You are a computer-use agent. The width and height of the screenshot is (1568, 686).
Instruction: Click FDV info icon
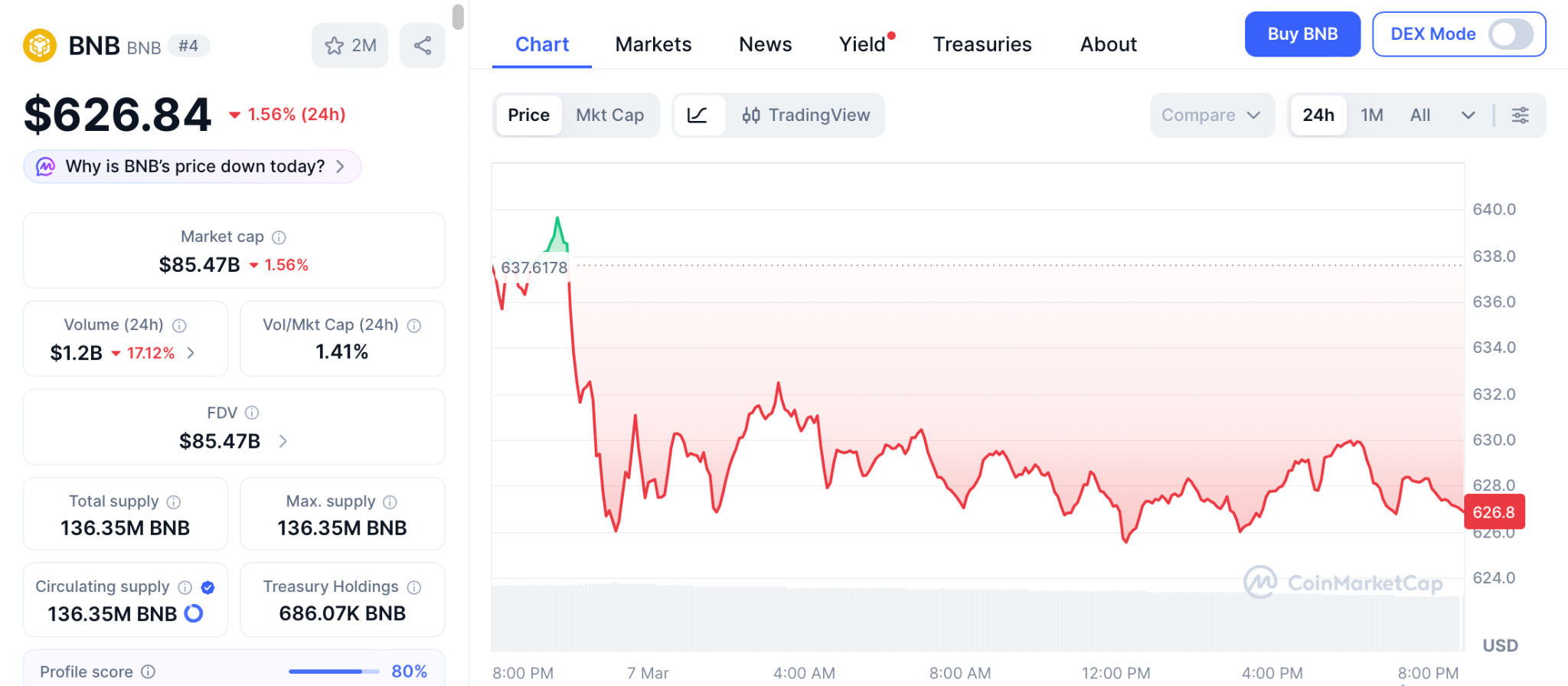252,413
